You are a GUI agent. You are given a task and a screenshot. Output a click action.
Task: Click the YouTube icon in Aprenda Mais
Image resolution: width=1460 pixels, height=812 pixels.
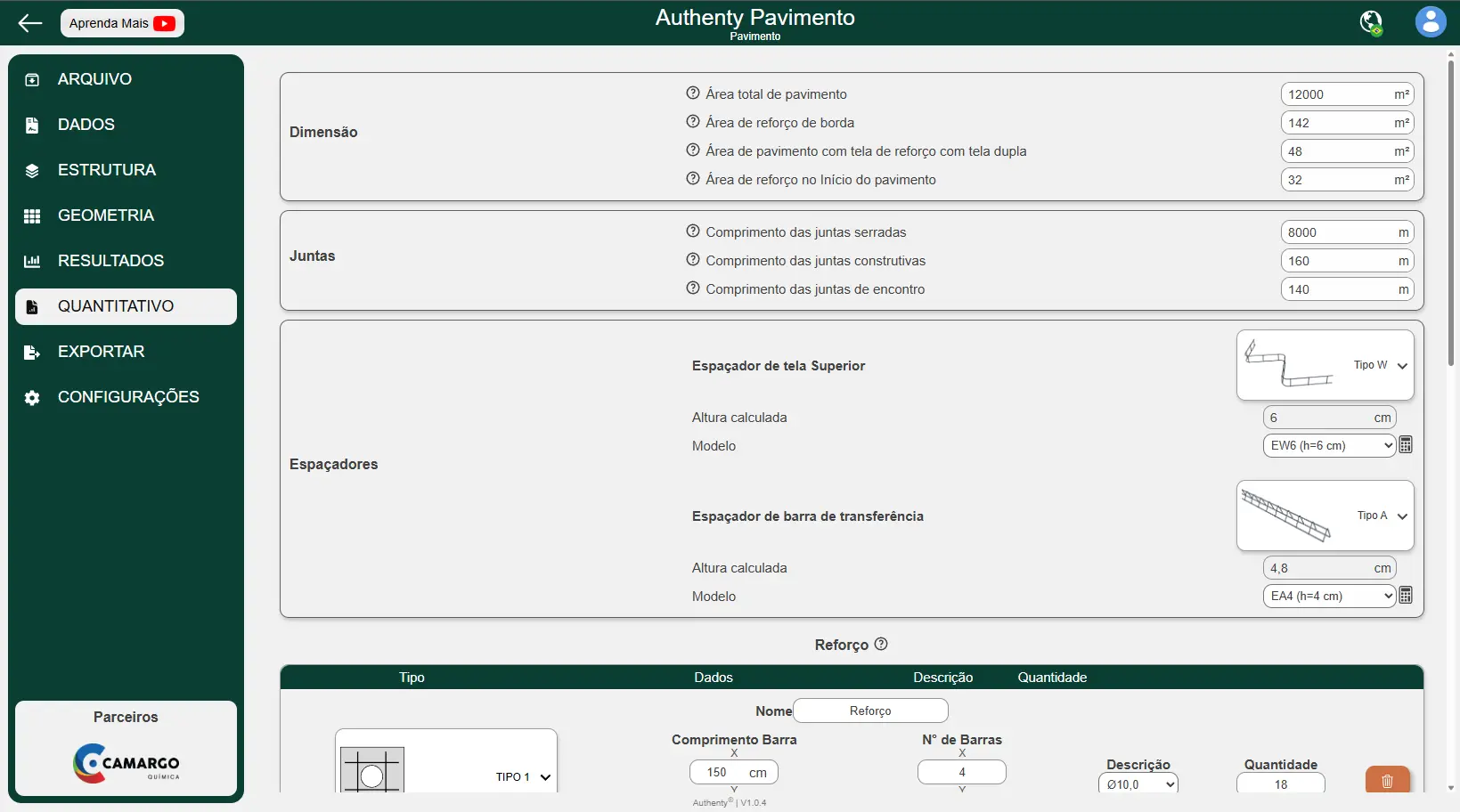point(164,23)
